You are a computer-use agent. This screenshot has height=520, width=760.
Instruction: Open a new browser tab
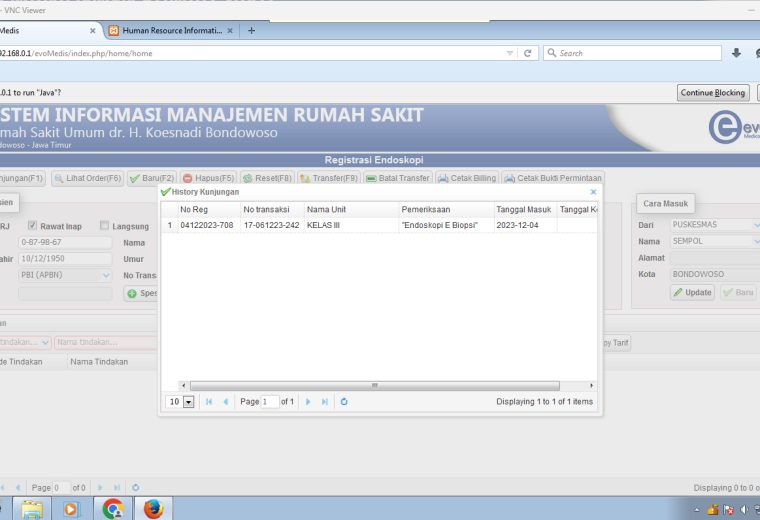coord(251,31)
